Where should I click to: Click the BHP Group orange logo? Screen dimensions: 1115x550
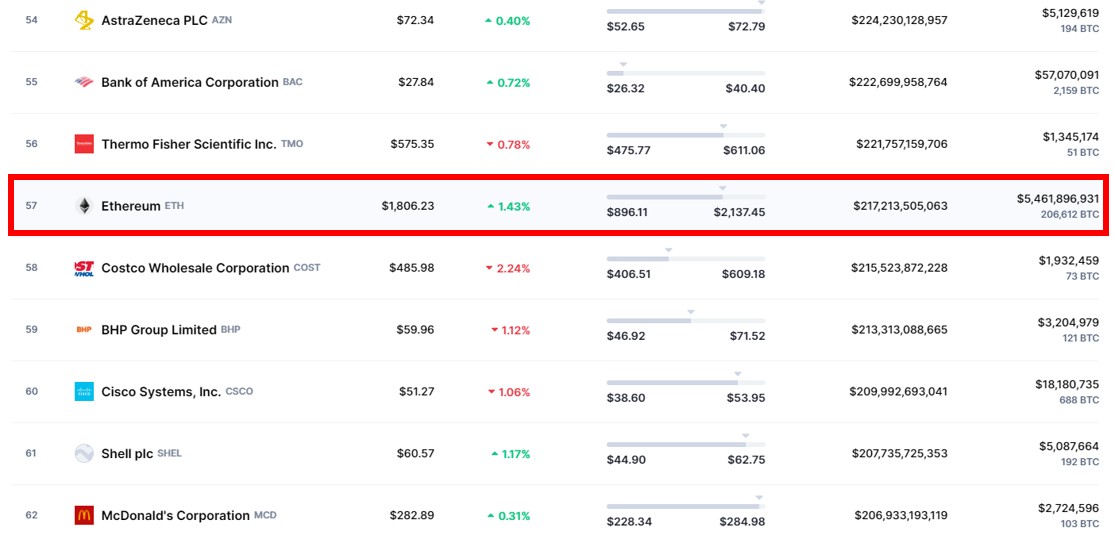click(84, 330)
